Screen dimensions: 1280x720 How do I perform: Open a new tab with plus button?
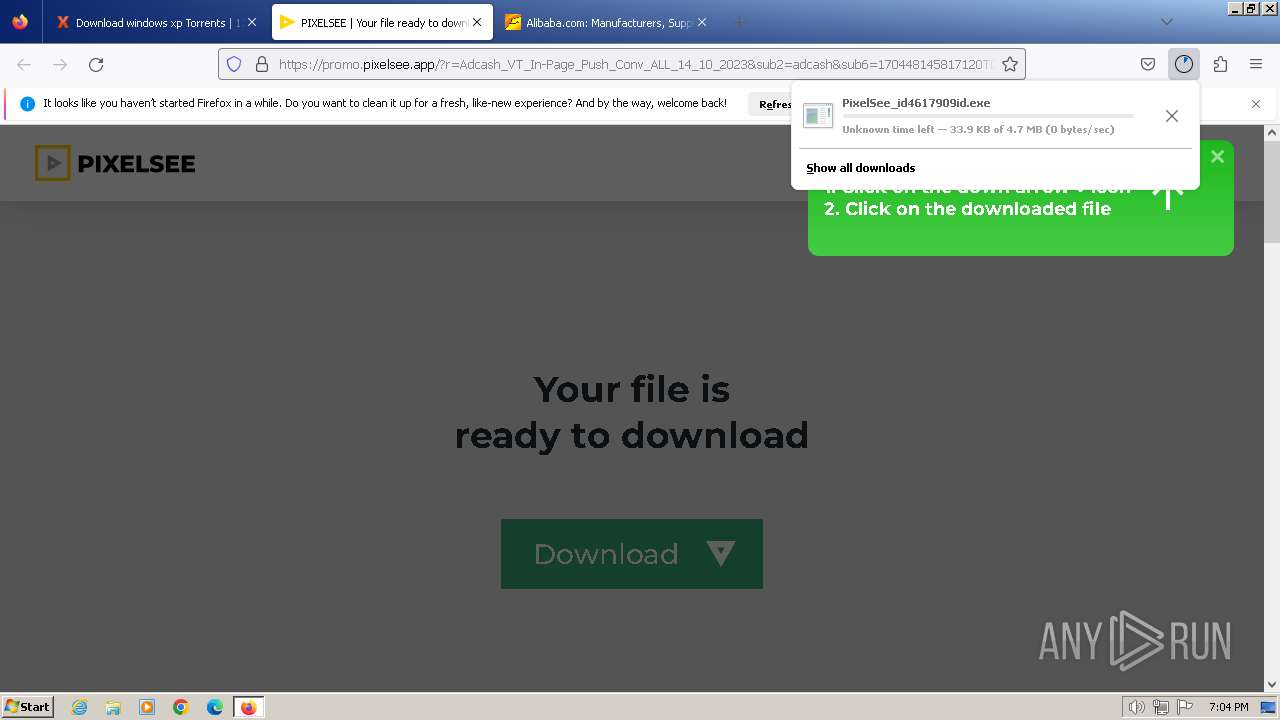tap(739, 22)
